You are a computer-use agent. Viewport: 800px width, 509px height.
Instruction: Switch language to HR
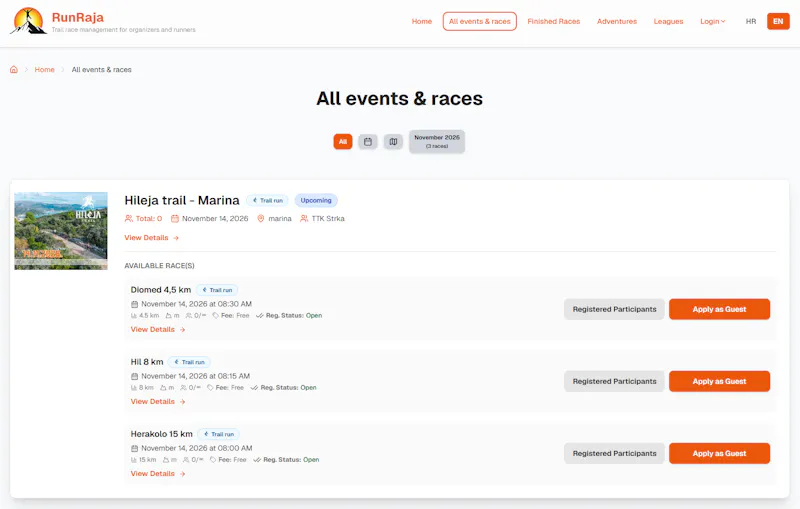[751, 21]
